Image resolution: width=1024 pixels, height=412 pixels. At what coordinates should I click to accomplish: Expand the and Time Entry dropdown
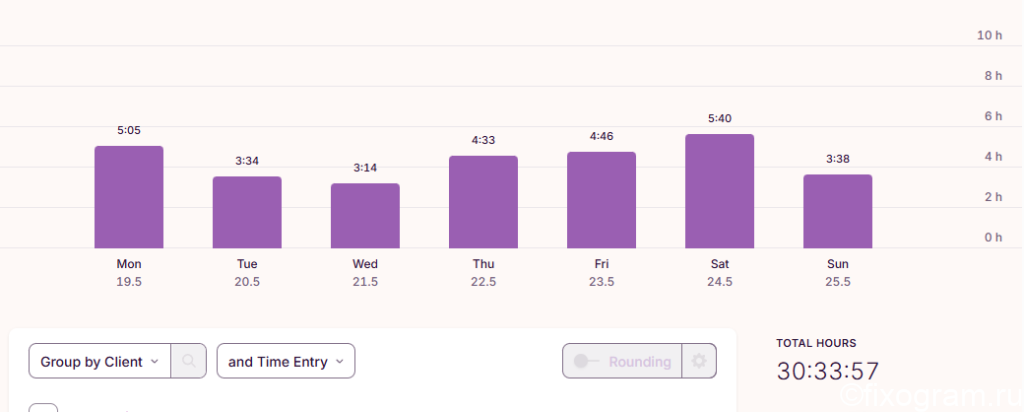click(286, 361)
